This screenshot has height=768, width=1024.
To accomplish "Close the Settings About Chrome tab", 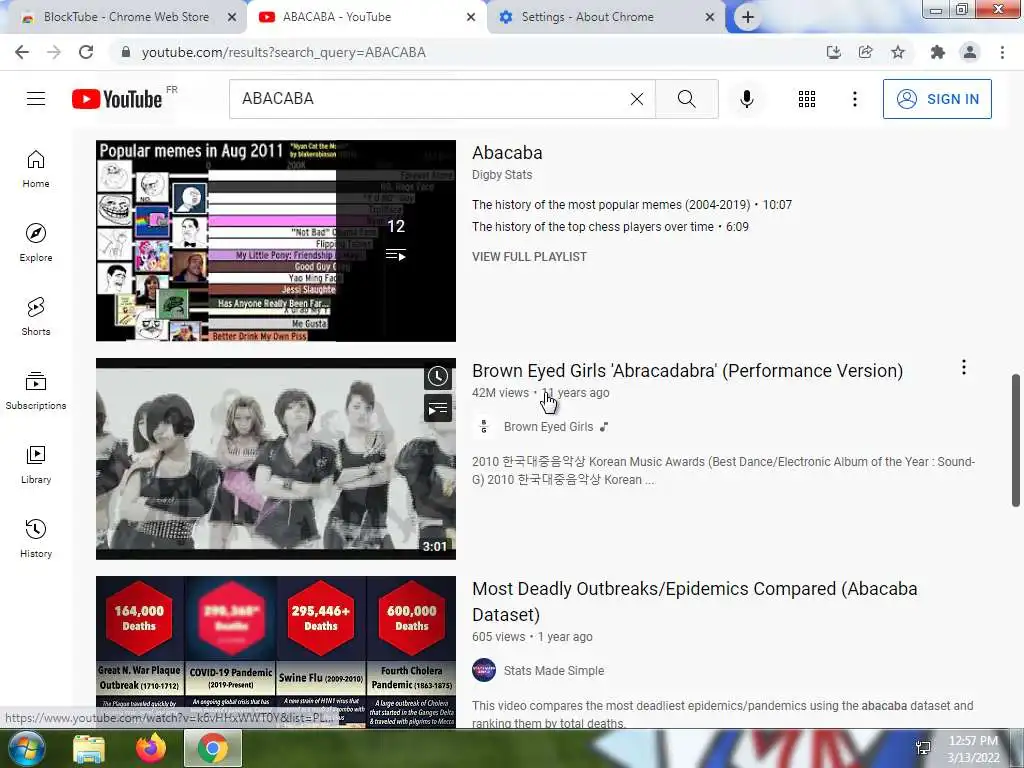I will tap(710, 17).
